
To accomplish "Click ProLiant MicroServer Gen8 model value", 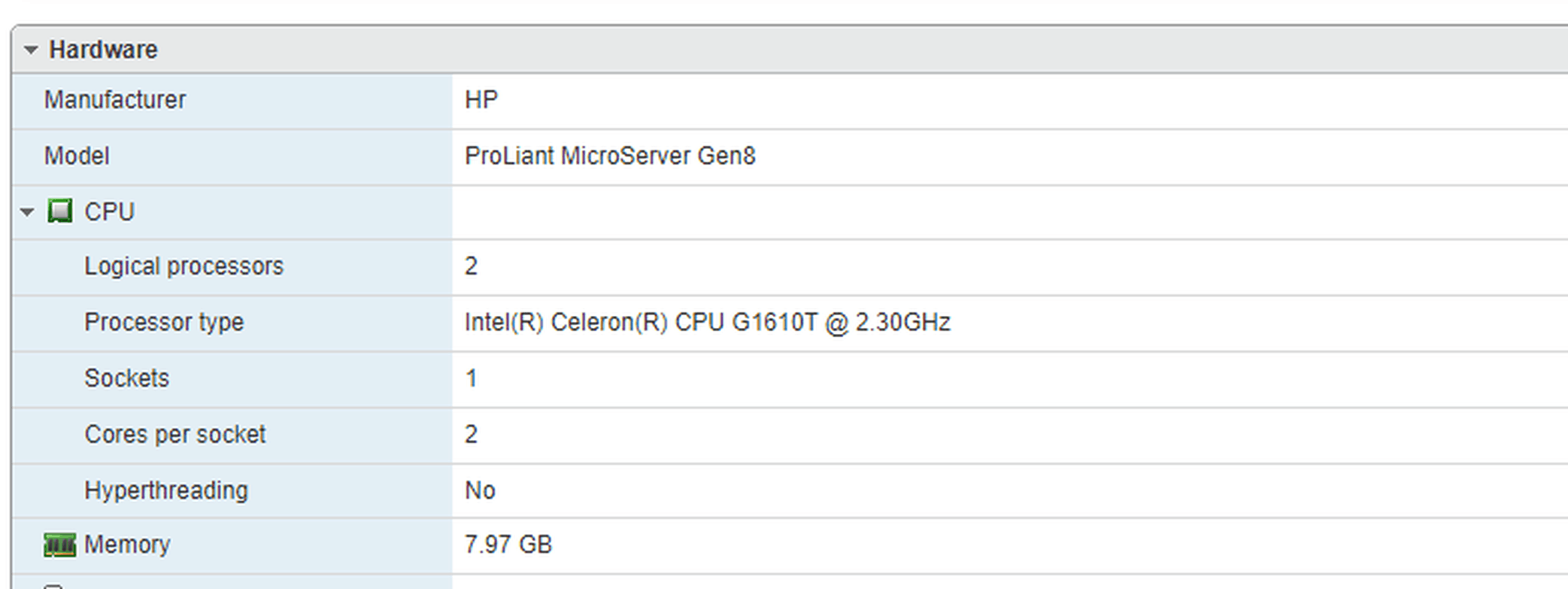I will coord(610,156).
